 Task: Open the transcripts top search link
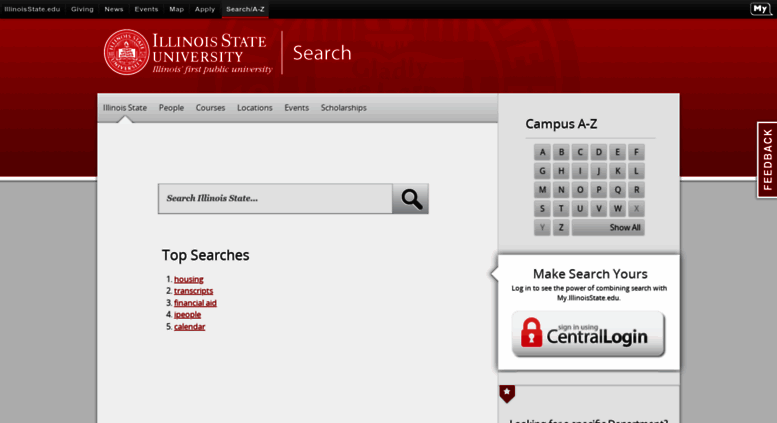pyautogui.click(x=193, y=291)
